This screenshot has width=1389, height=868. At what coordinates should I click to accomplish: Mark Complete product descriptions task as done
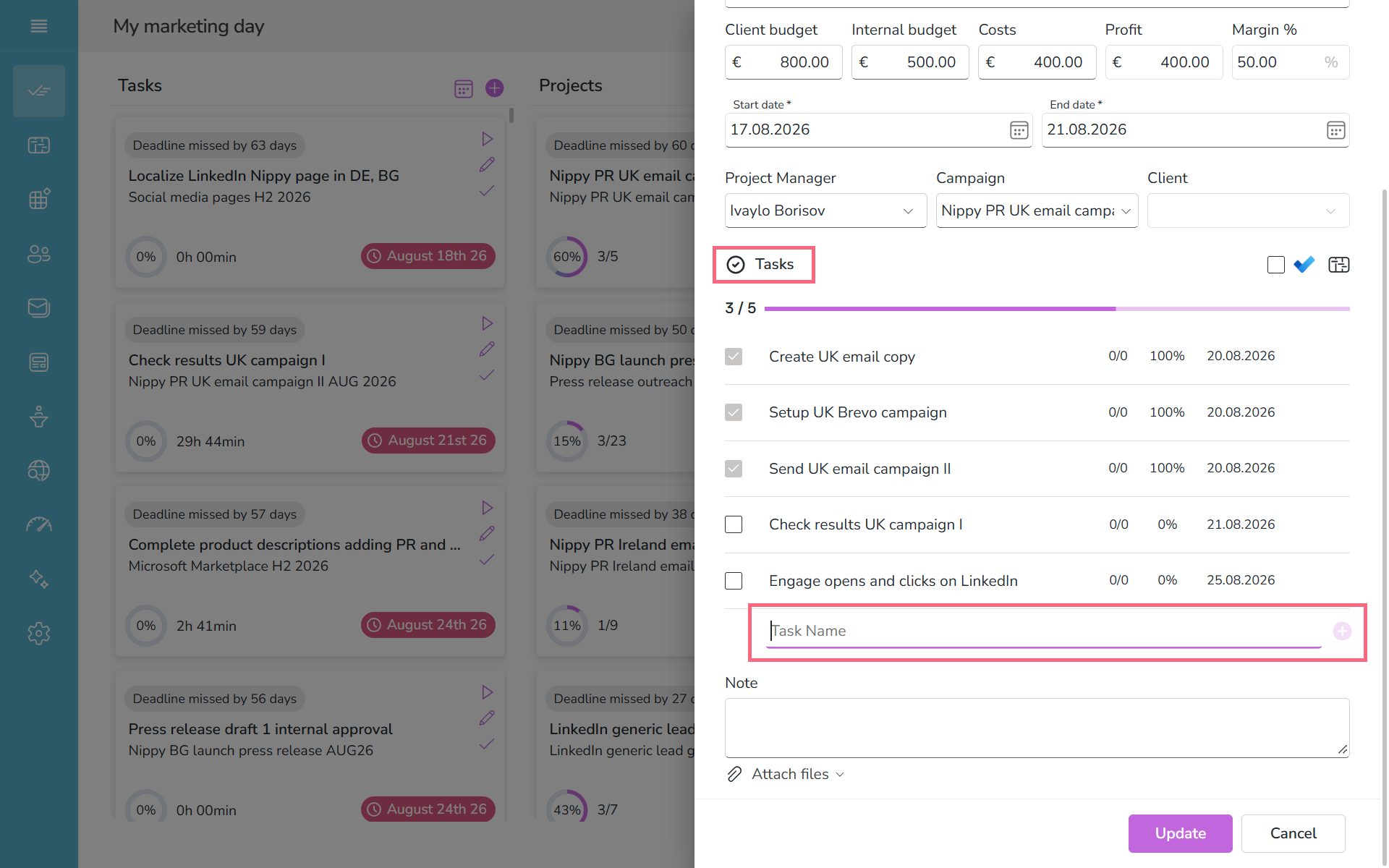click(487, 560)
